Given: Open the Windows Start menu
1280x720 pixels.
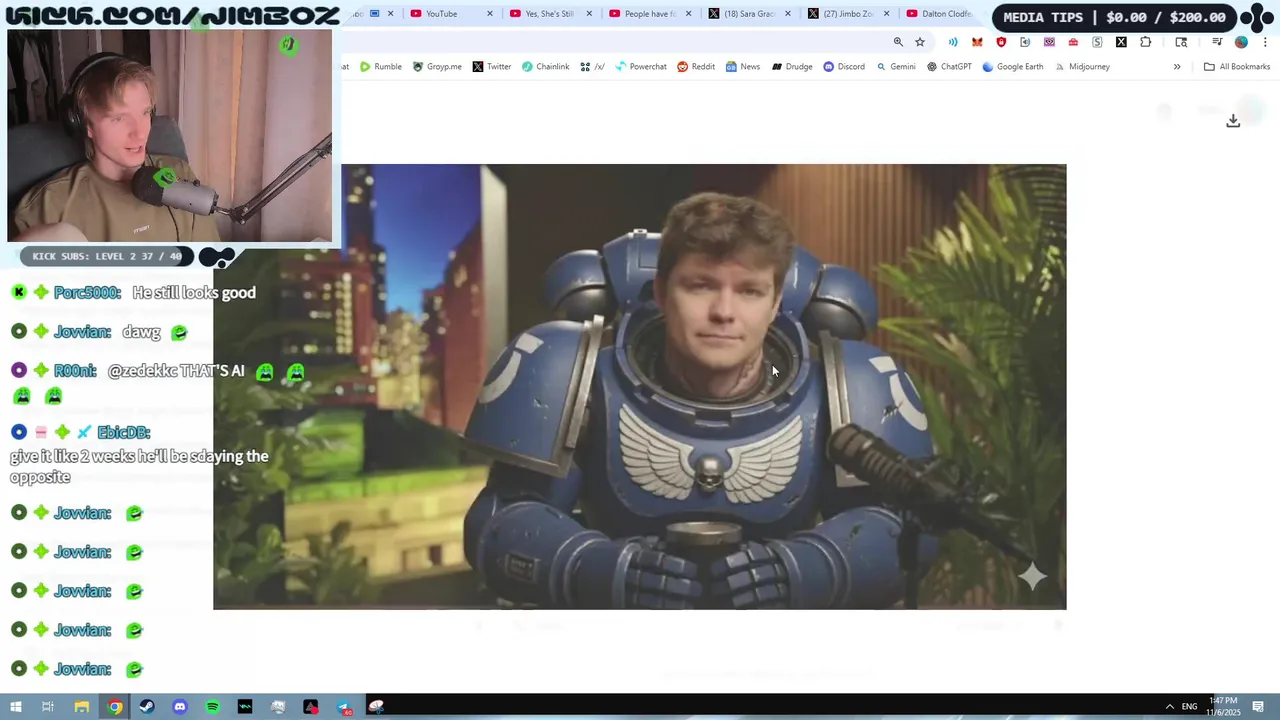Looking at the screenshot, I should point(16,707).
